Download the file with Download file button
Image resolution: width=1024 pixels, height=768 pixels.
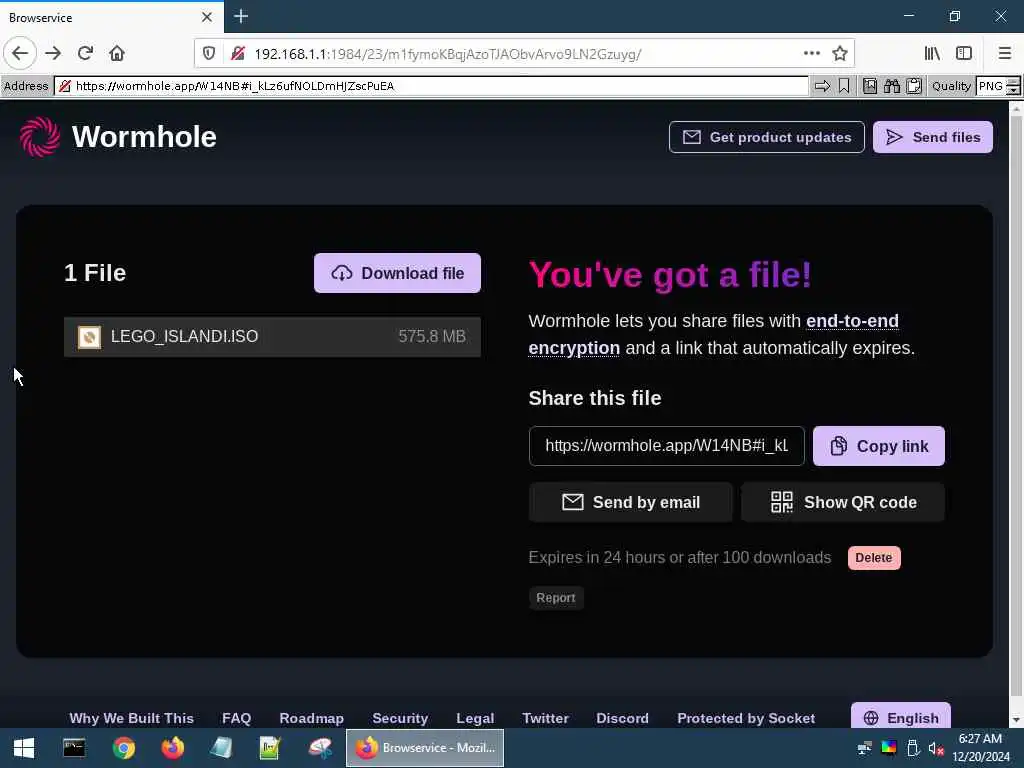tap(397, 273)
